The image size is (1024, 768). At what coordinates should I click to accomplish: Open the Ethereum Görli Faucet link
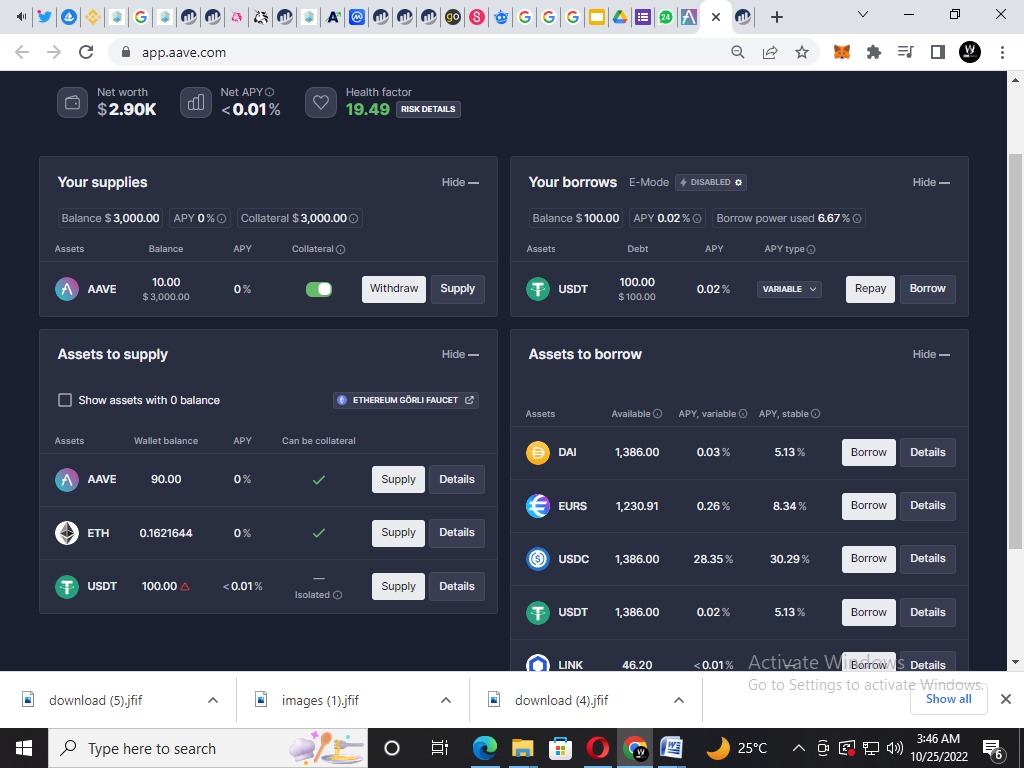tap(405, 399)
